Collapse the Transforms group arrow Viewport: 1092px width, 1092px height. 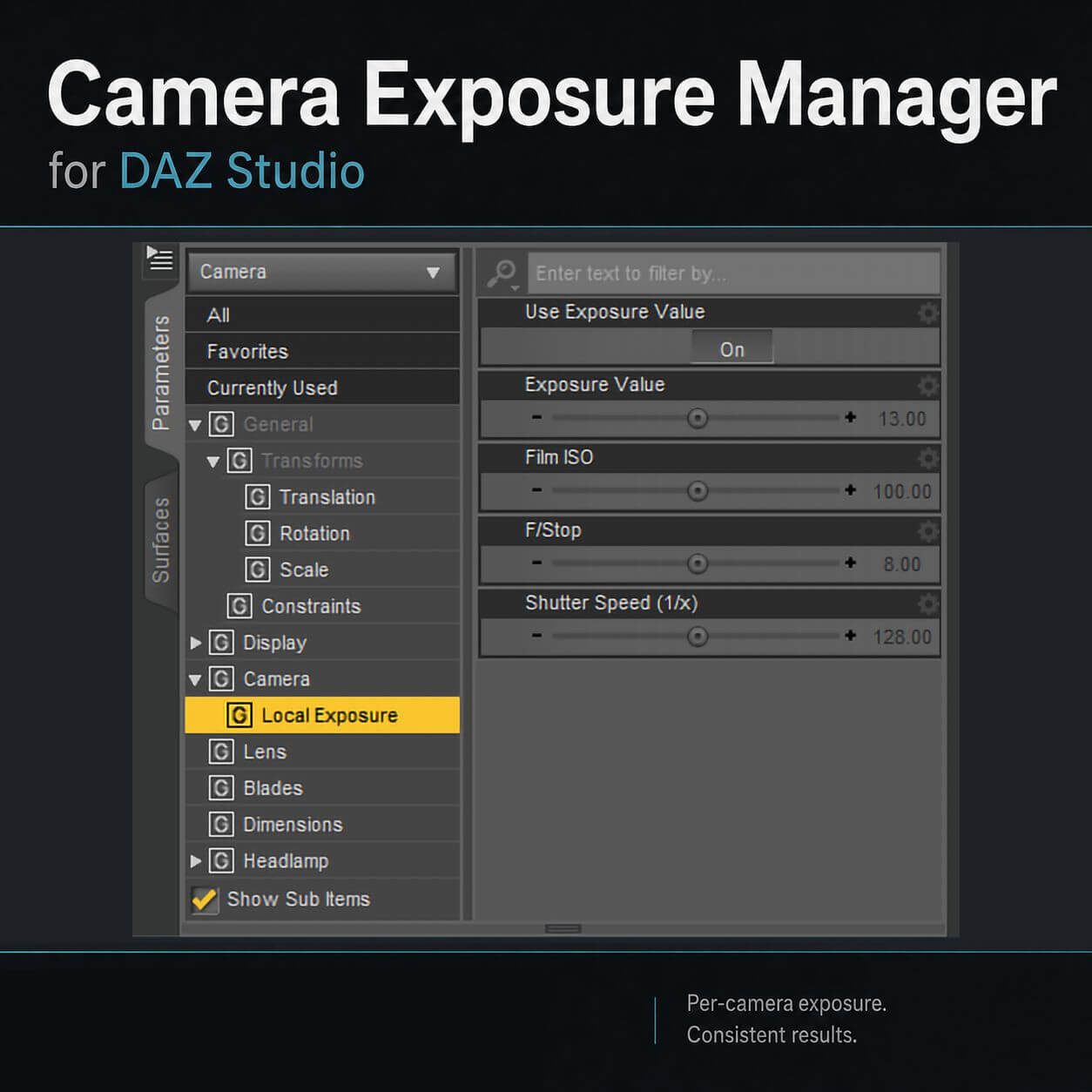[213, 462]
